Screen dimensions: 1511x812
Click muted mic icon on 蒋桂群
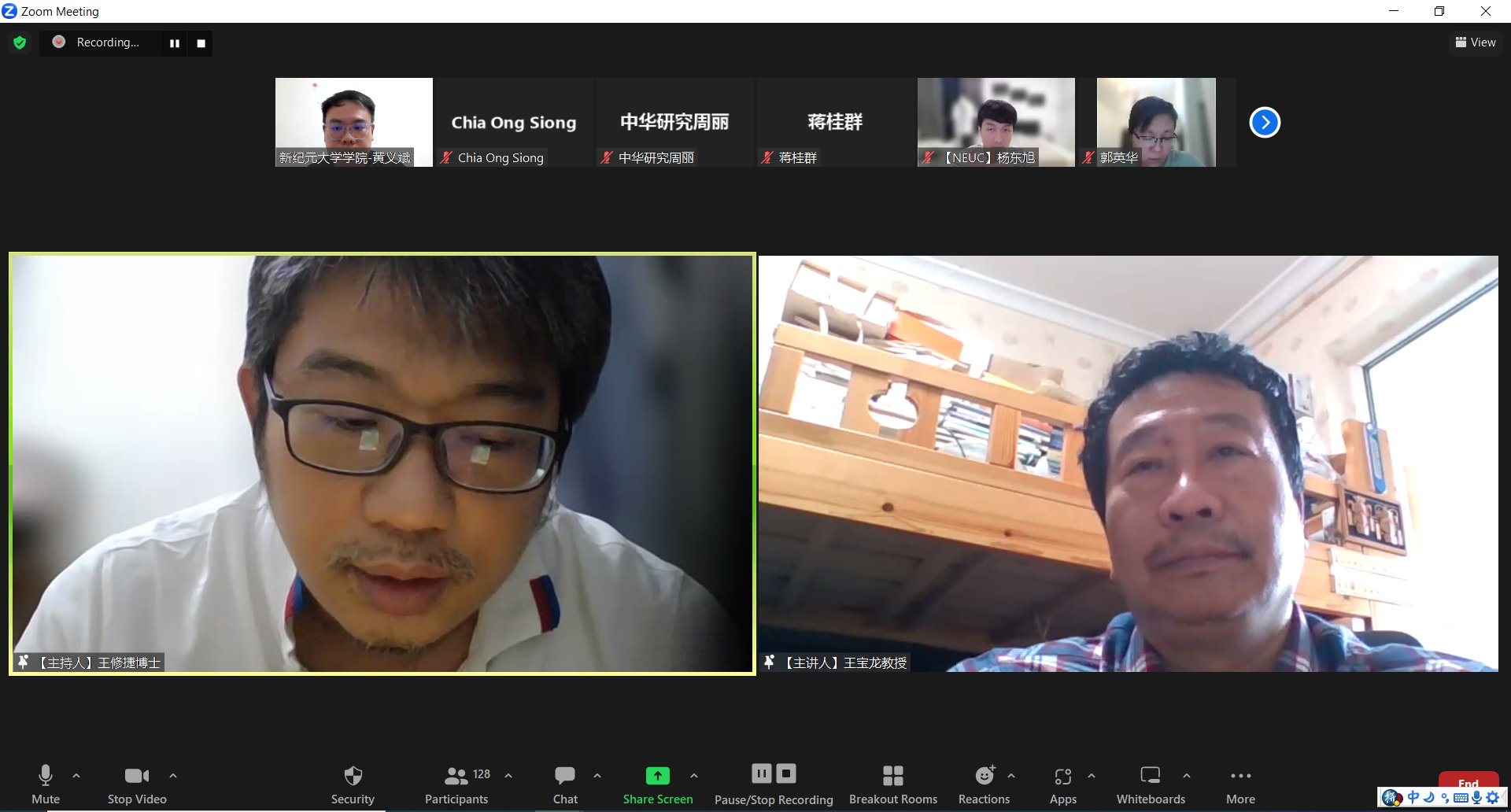point(767,157)
